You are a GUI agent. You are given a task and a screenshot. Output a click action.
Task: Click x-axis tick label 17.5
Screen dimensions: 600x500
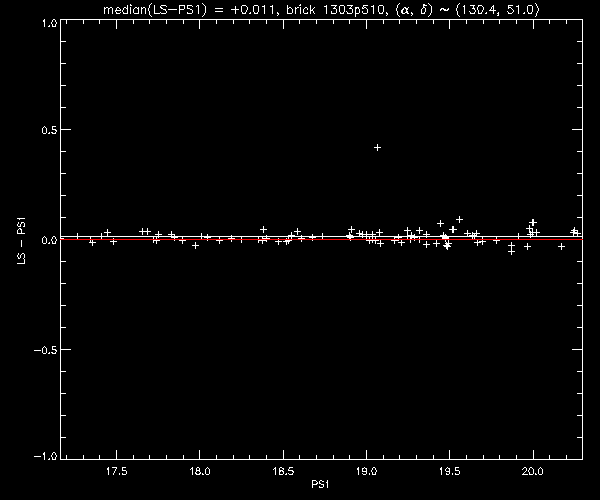click(x=116, y=471)
